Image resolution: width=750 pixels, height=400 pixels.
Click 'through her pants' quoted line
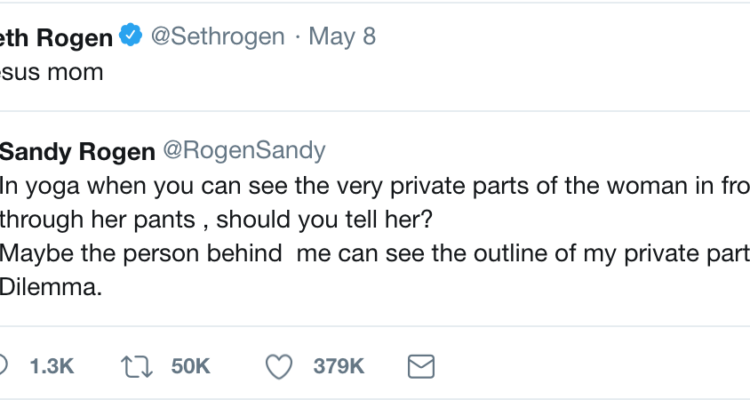point(110,218)
